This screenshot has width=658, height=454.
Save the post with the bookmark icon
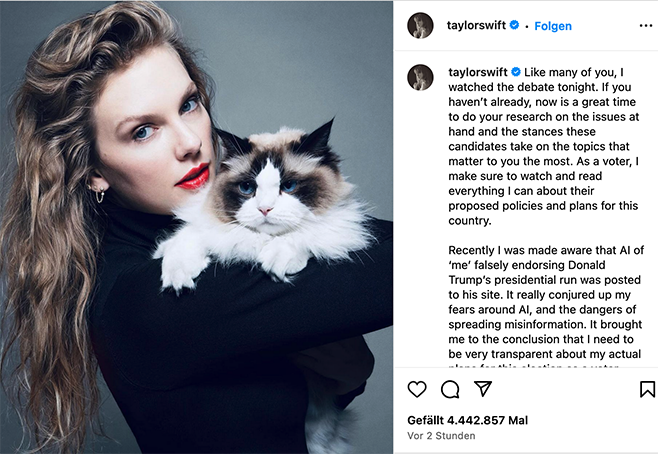coord(647,389)
